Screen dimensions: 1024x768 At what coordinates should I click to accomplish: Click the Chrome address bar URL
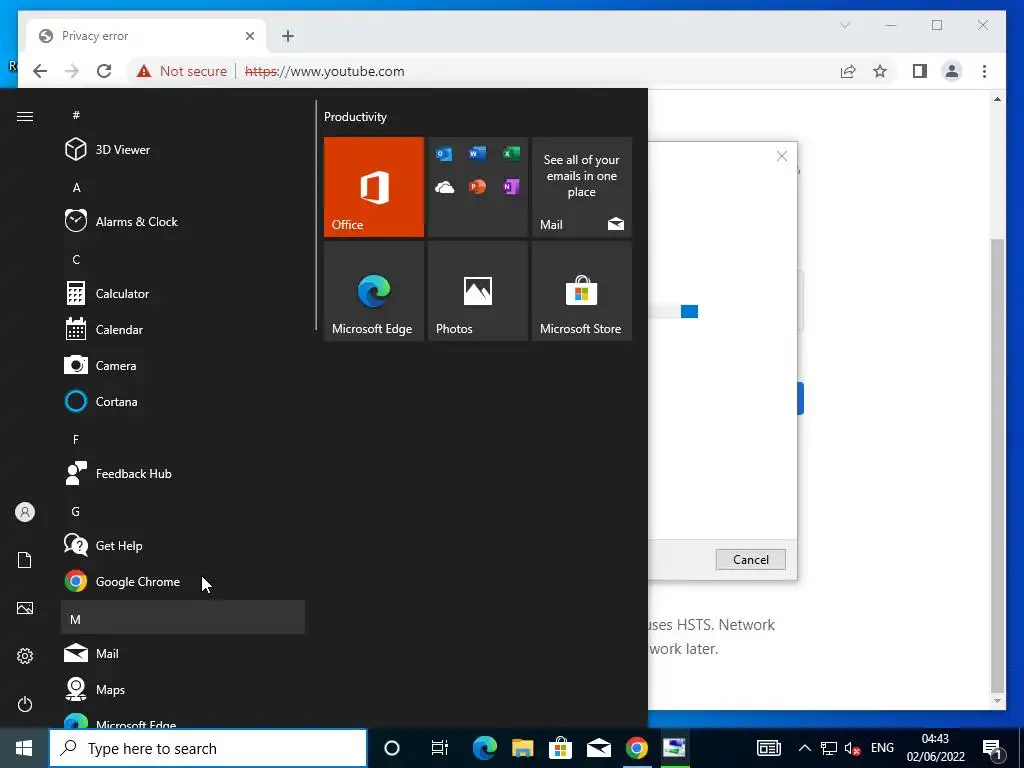tap(325, 71)
